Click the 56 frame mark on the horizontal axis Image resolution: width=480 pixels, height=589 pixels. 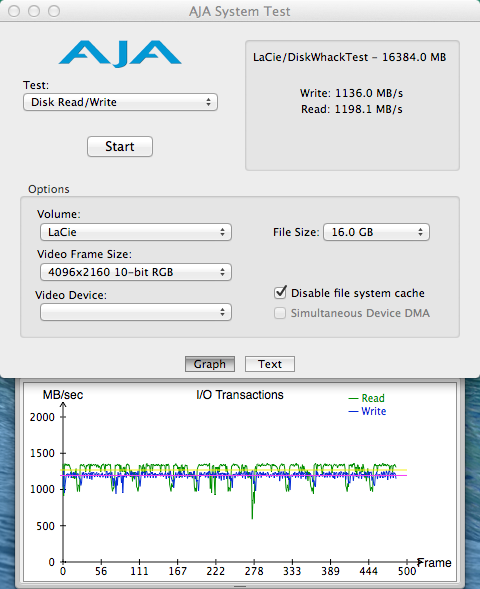tap(101, 571)
